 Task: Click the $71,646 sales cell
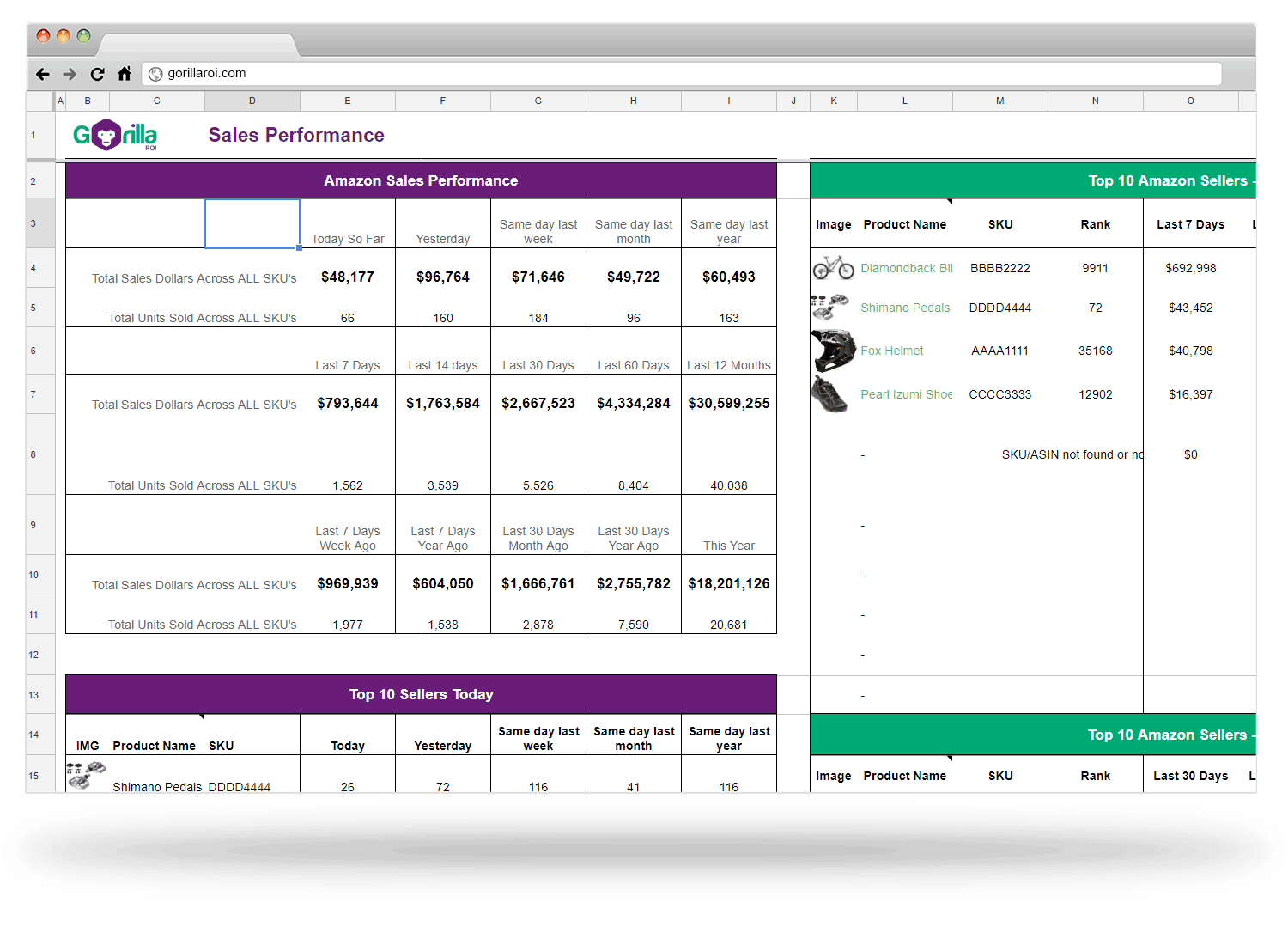click(538, 277)
